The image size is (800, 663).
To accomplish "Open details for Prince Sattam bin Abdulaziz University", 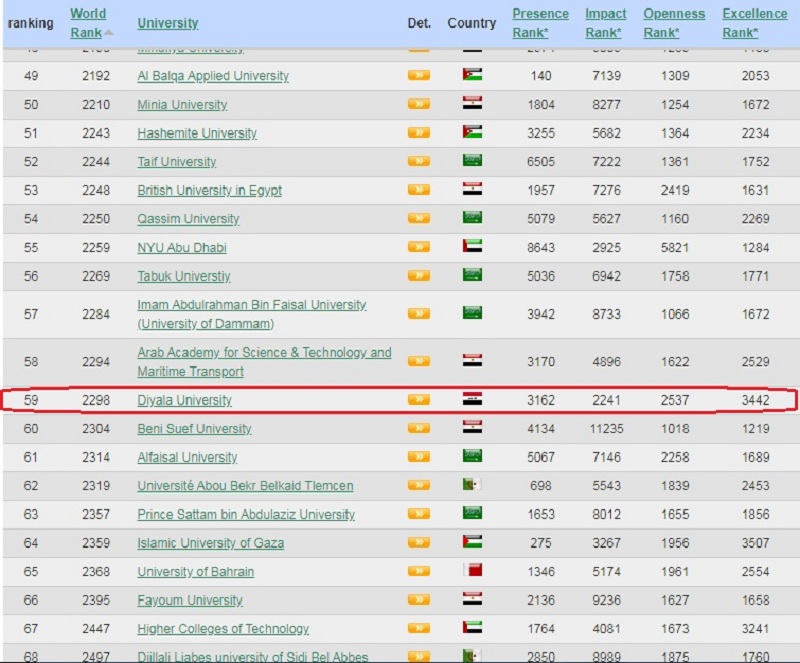I will coord(419,513).
